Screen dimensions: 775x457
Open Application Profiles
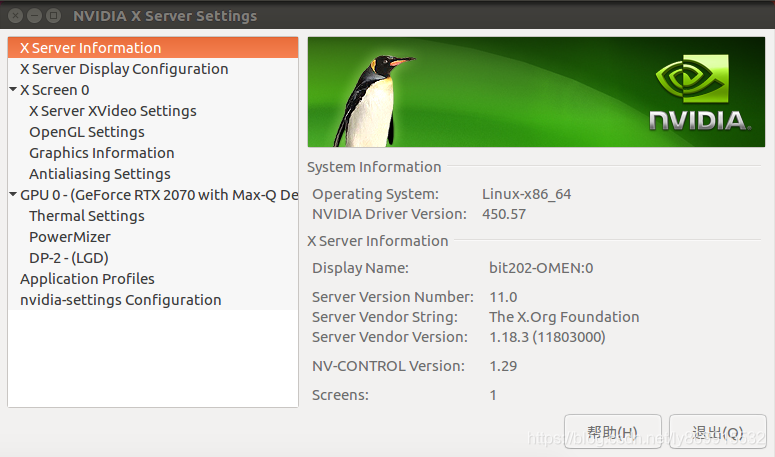[x=87, y=279]
